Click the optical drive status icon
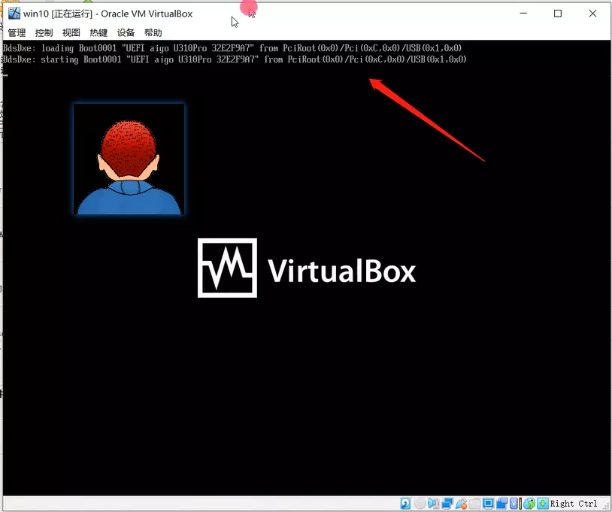The height and width of the screenshot is (512, 612). (420, 503)
